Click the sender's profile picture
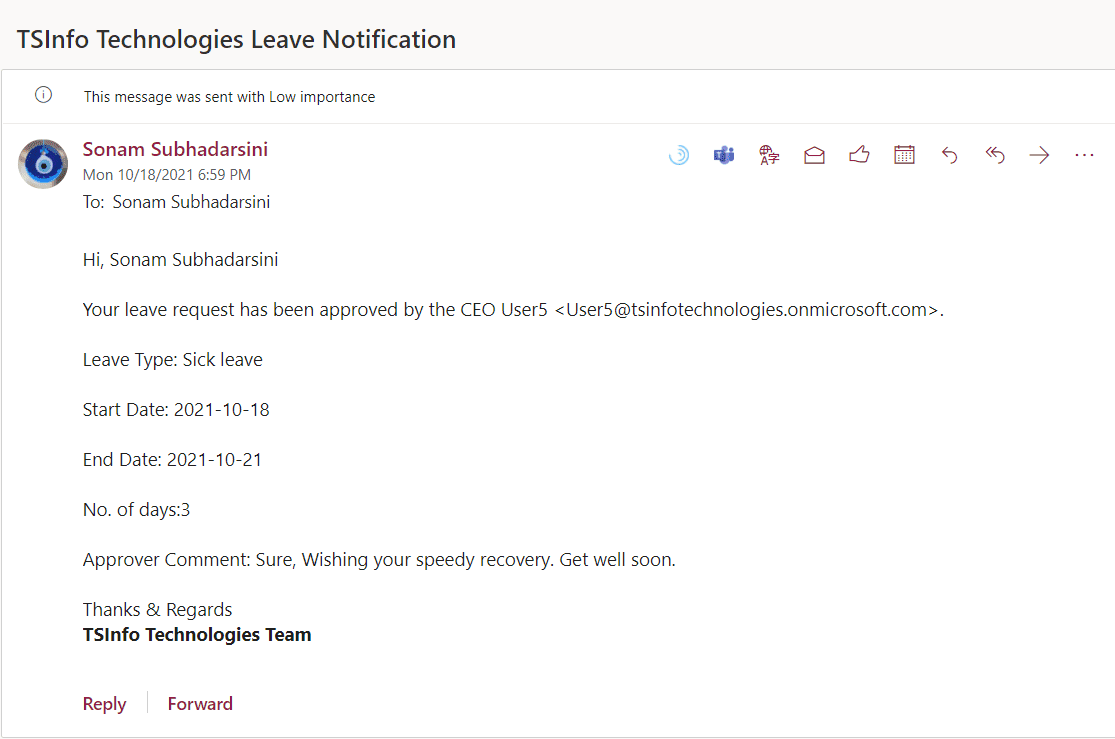The image size is (1115, 739). (43, 164)
